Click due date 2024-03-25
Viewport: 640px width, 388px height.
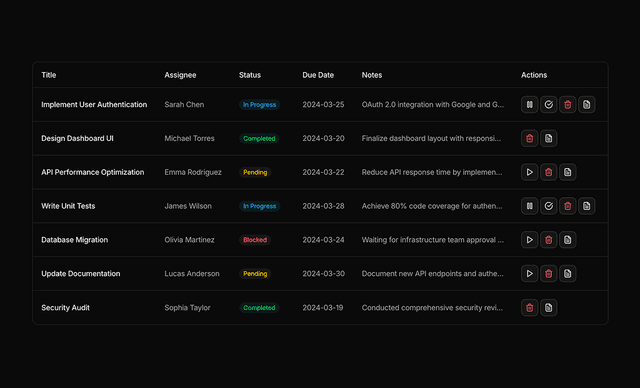tap(323, 104)
